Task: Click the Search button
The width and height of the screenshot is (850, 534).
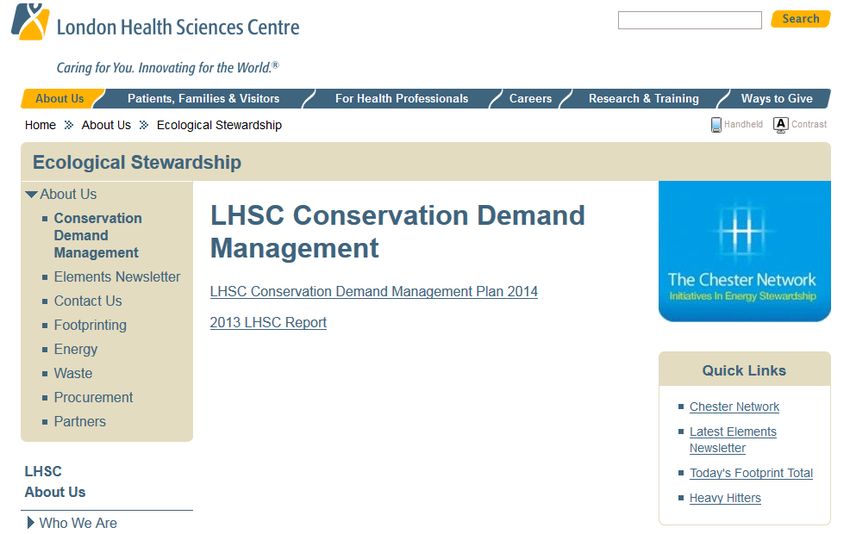Action: tap(801, 19)
